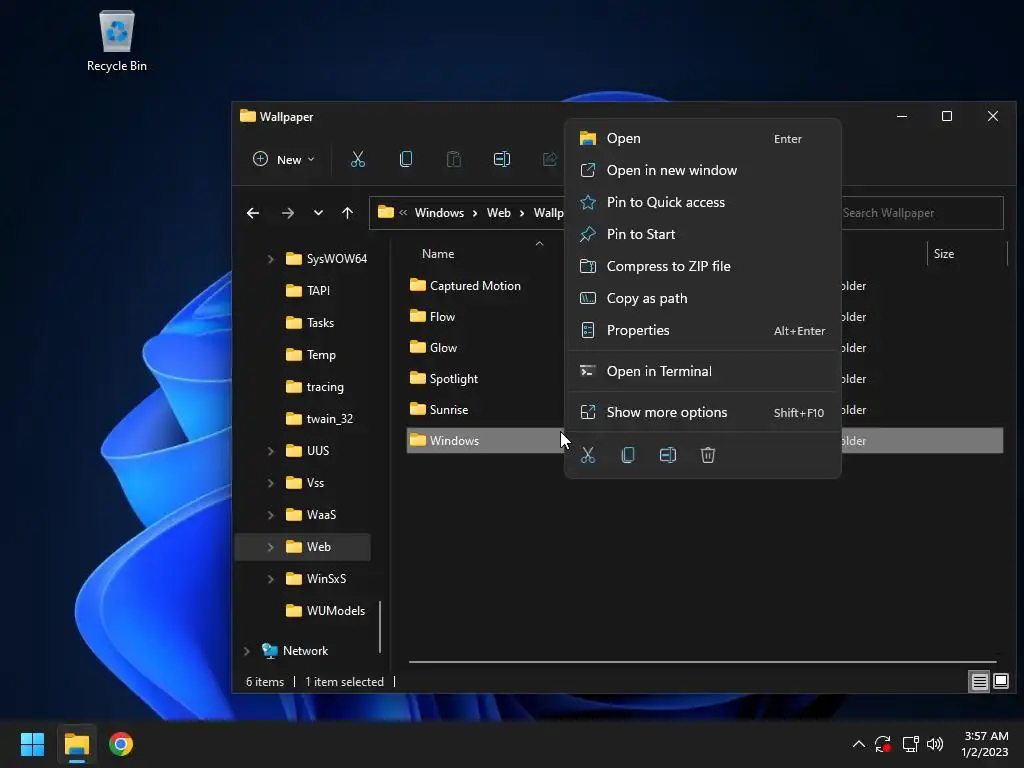Screen dimensions: 1024x768
Task: Open the network status tray icon
Action: tap(910, 744)
